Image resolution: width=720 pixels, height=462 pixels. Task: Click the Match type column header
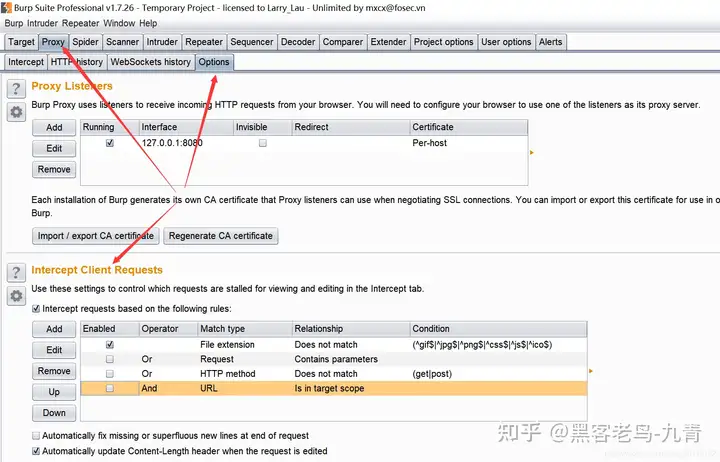[245, 329]
